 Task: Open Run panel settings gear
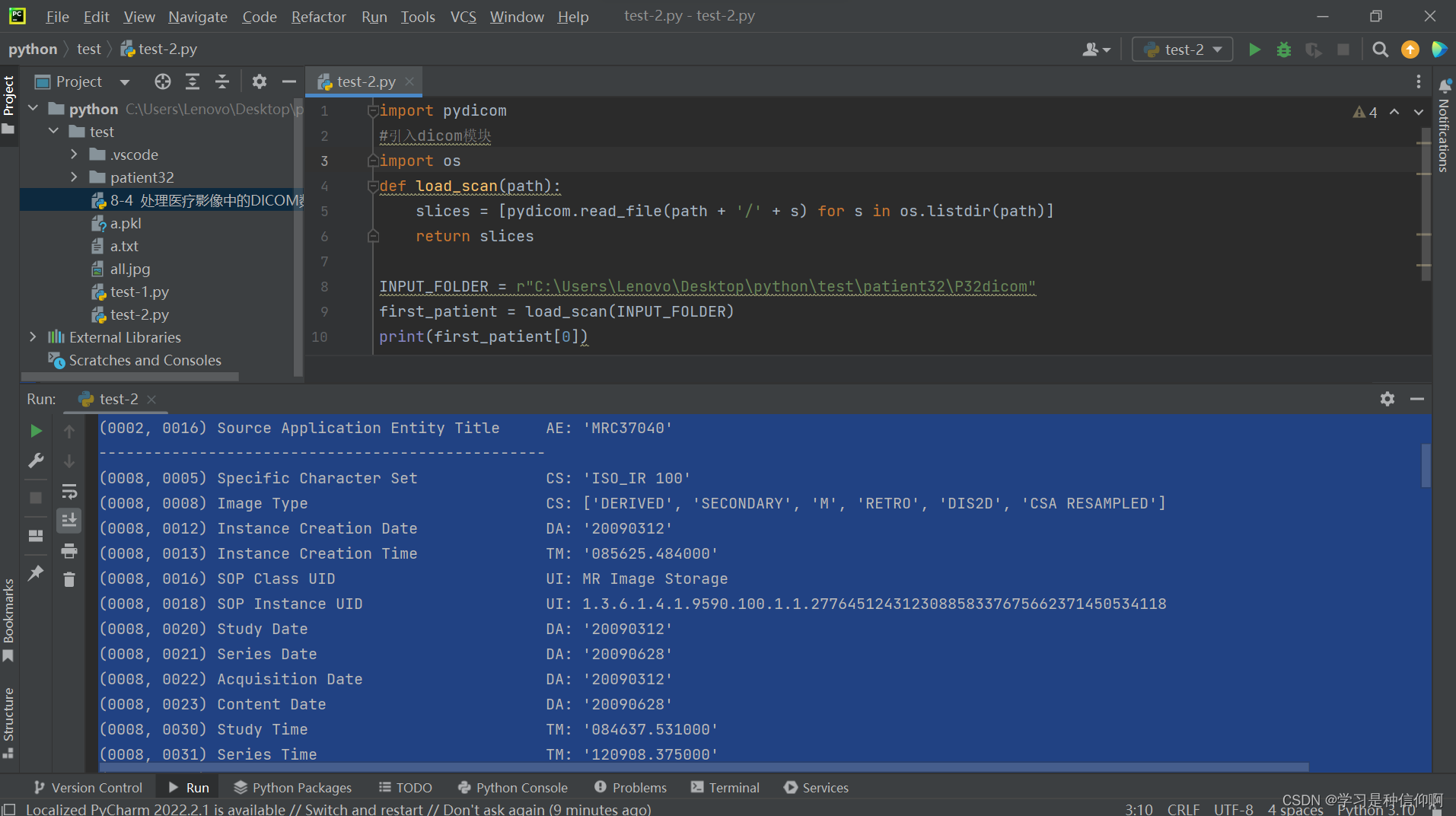click(x=1388, y=399)
